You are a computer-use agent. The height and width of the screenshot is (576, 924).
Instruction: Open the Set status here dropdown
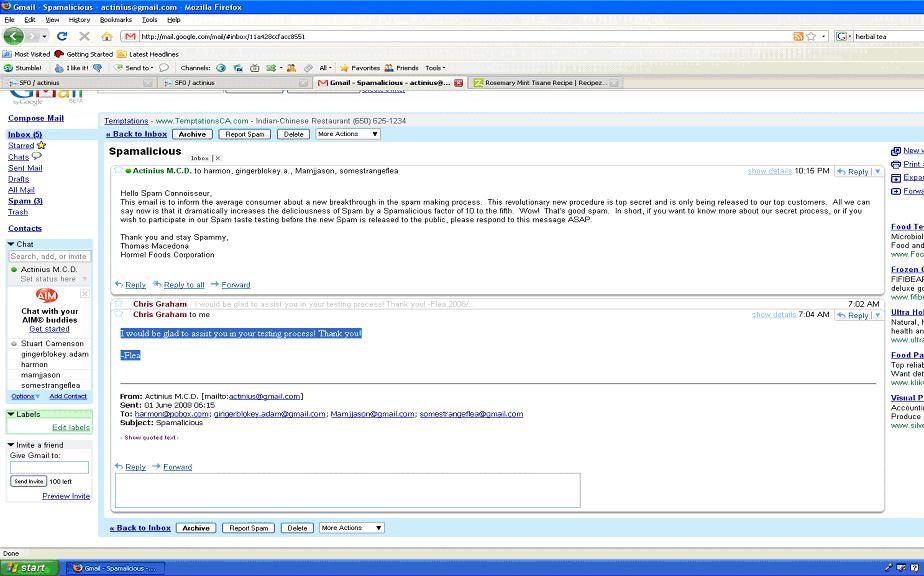(54, 279)
